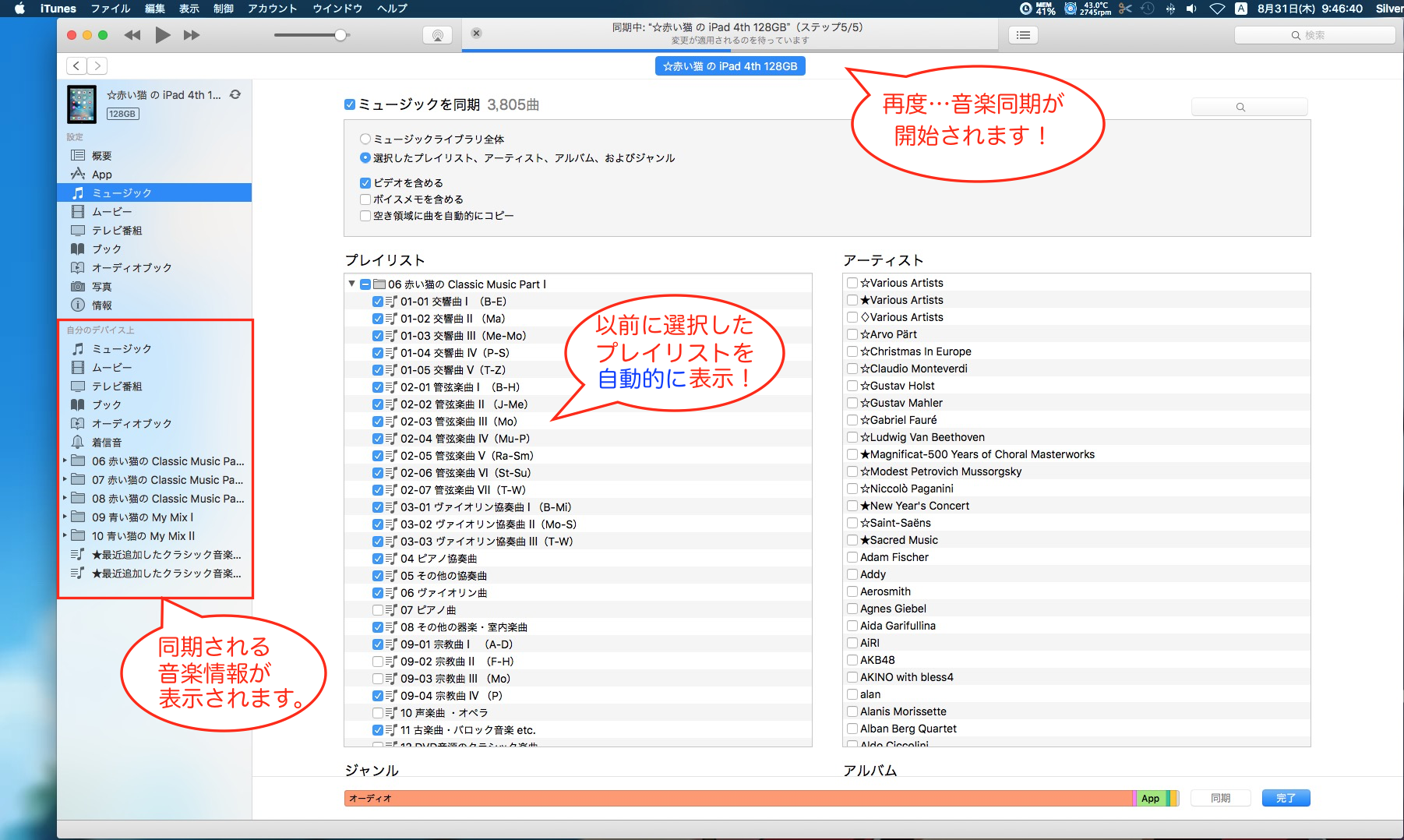Select ミュージックライブラリ全体 radio button
Viewport: 1404px width, 840px height.
click(x=365, y=139)
